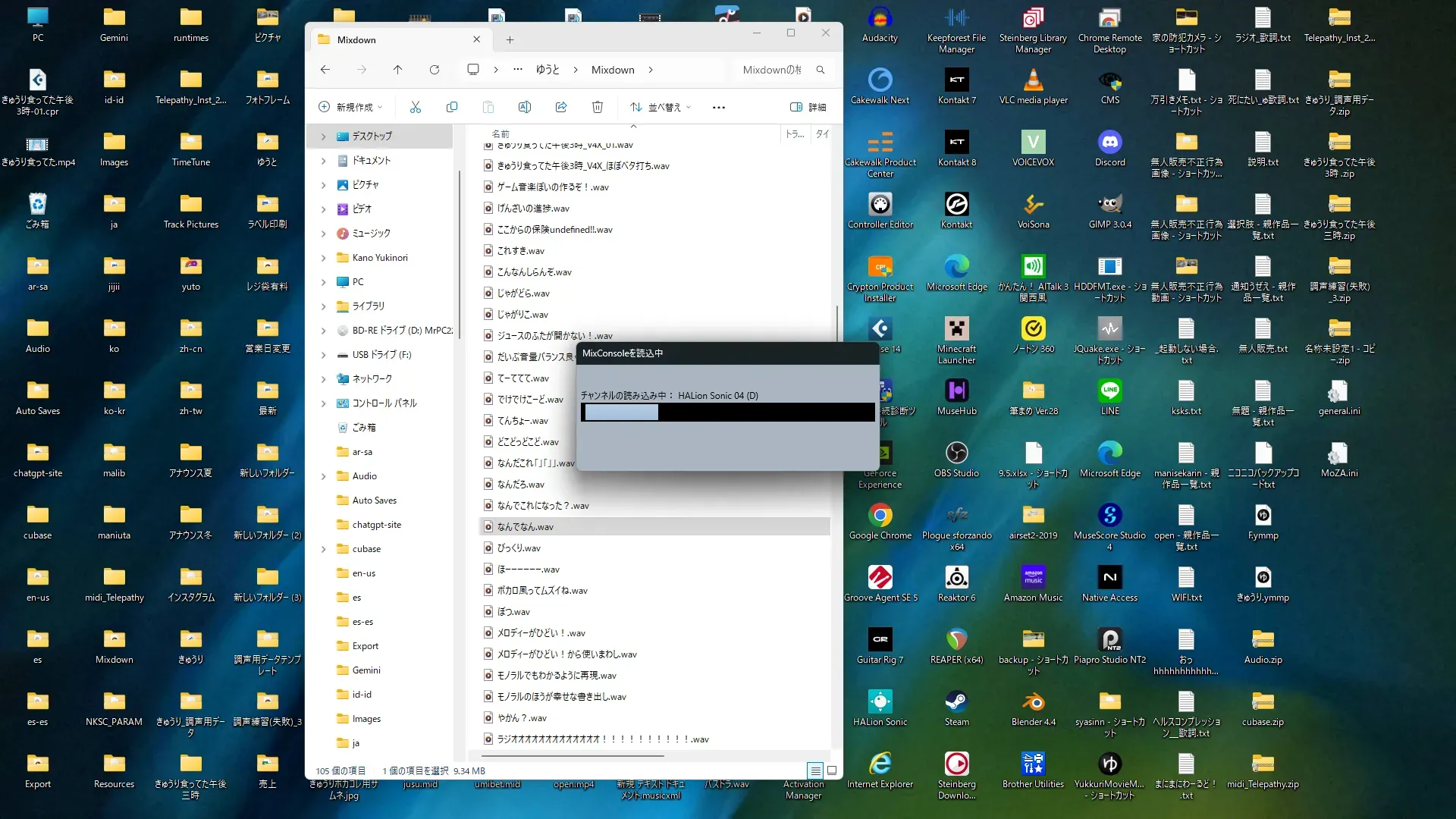Switch to details list view in status bar
The image size is (1456, 819).
[815, 770]
